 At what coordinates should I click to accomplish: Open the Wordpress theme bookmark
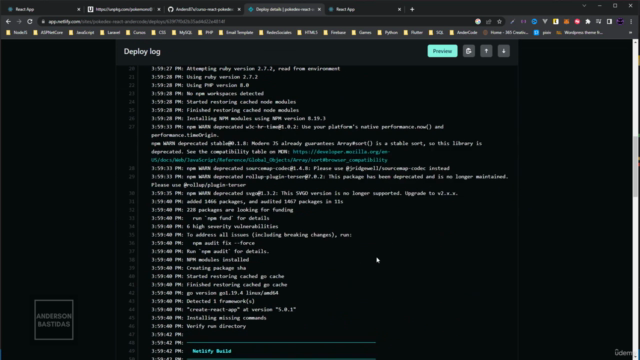[580, 32]
